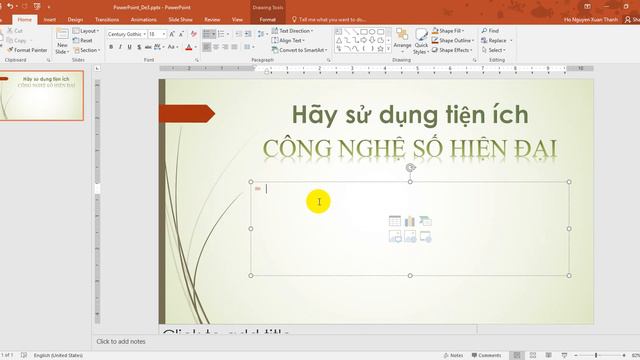Expand the Section dropdown

87,50
